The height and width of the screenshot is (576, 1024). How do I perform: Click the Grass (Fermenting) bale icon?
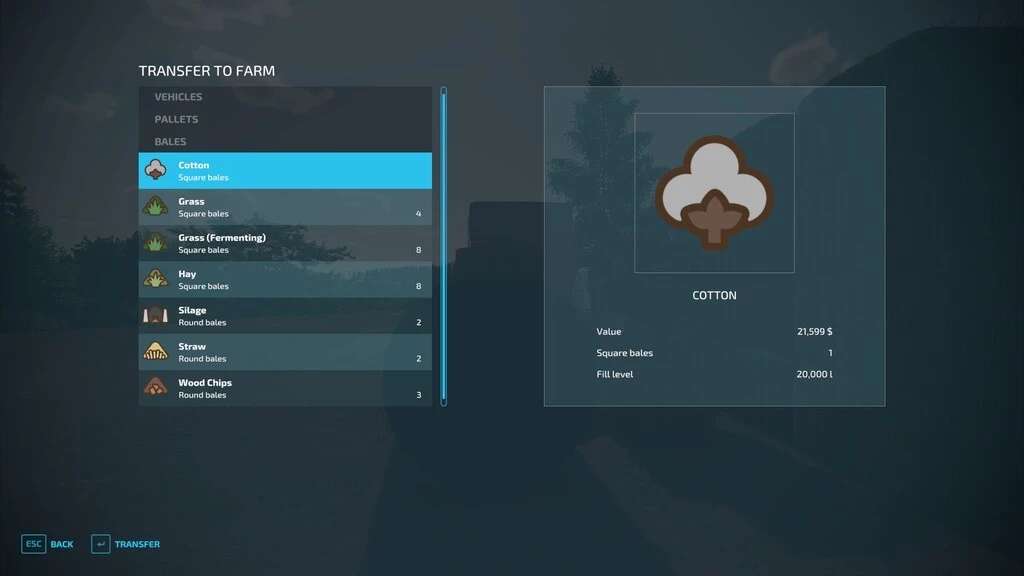(156, 243)
